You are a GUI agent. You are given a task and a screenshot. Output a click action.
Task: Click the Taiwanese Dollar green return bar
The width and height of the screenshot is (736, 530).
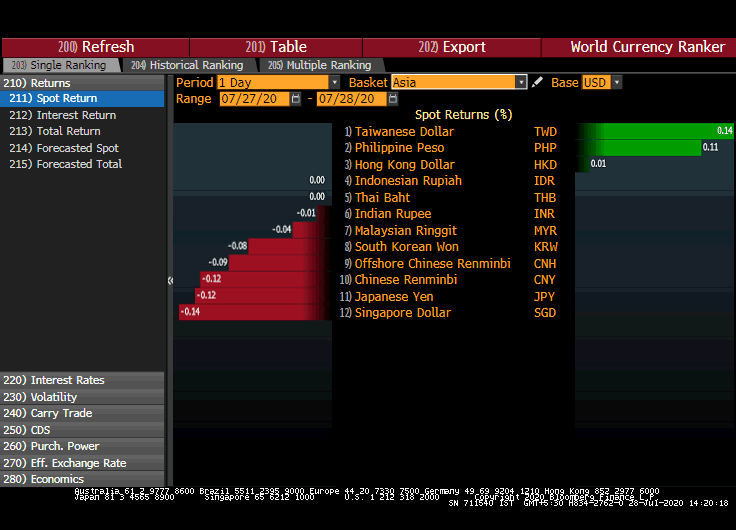(x=654, y=132)
